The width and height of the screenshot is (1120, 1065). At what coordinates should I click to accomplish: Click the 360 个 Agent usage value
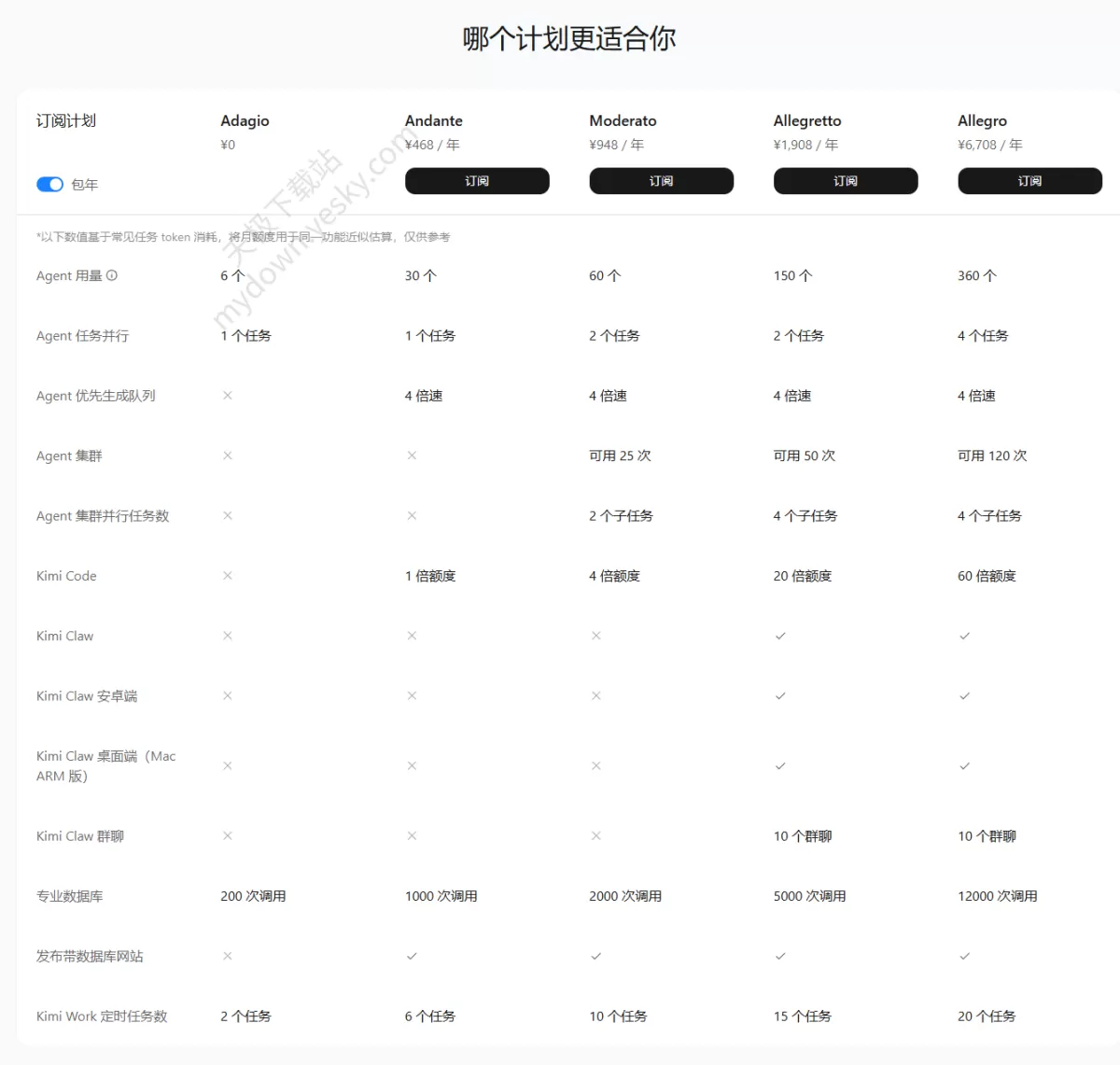pos(977,275)
